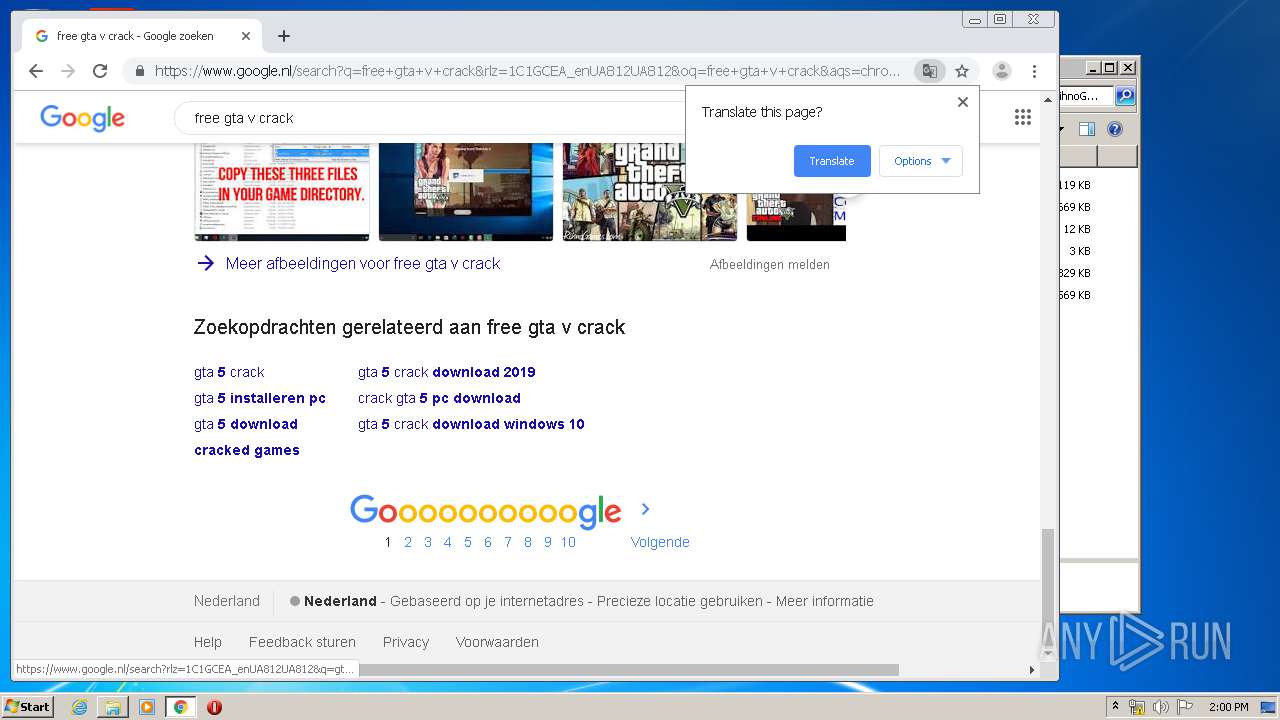
Task: Open the Windows 10 desktop GTA image thumbnail
Action: pyautogui.click(x=466, y=192)
